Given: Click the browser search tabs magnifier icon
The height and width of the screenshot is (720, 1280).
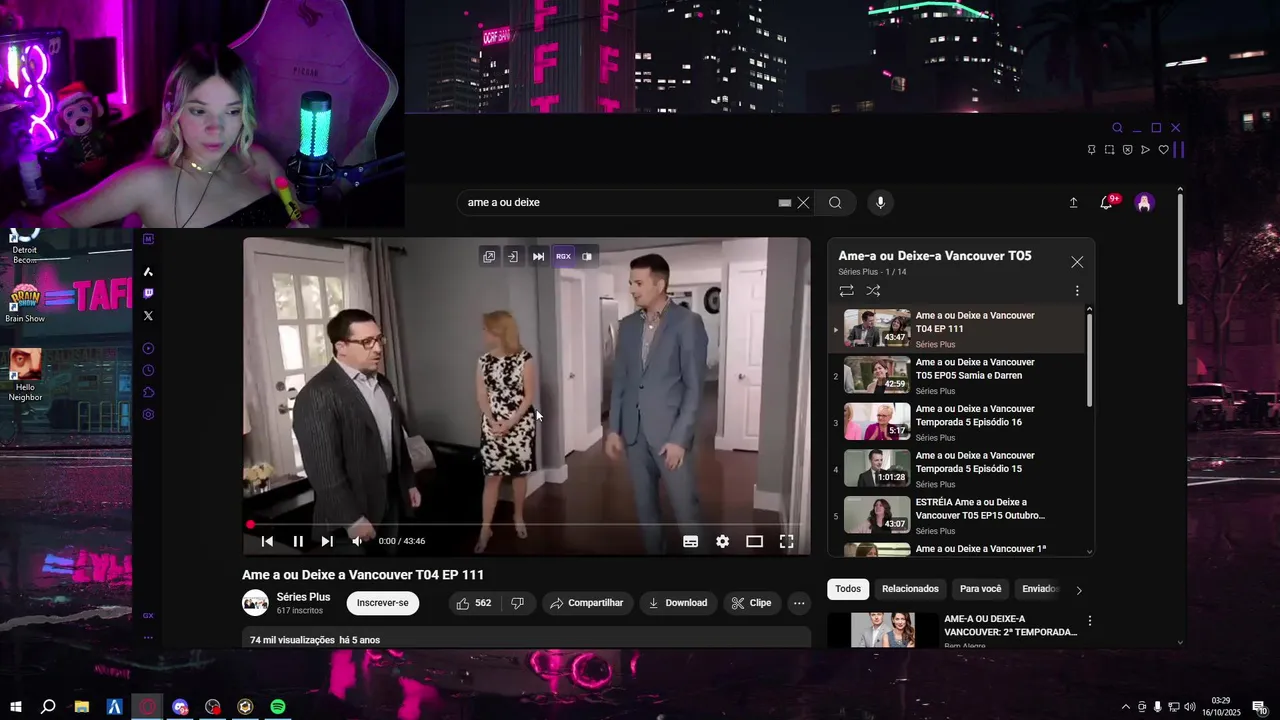Looking at the screenshot, I should (1117, 128).
